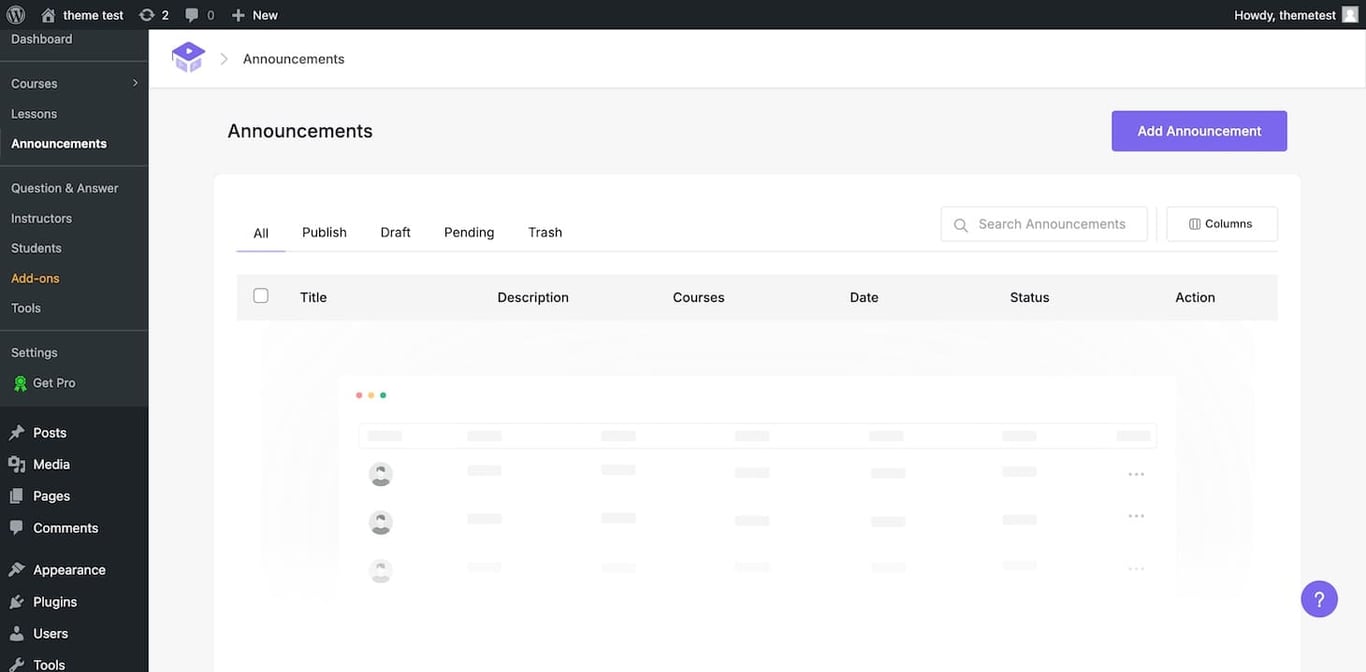Click the Tutor LMS graduation cap logo

click(188, 58)
